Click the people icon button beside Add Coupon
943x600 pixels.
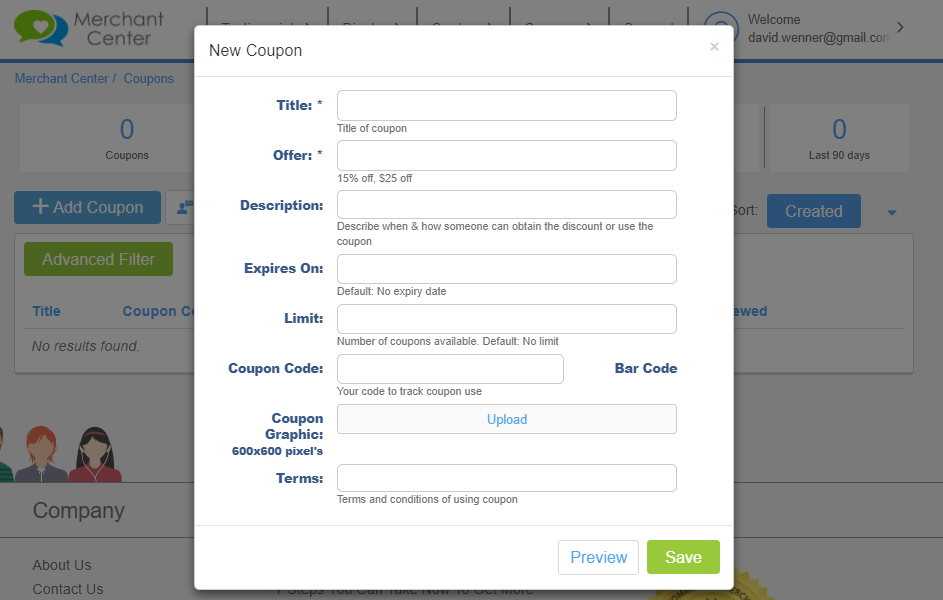tap(180, 207)
